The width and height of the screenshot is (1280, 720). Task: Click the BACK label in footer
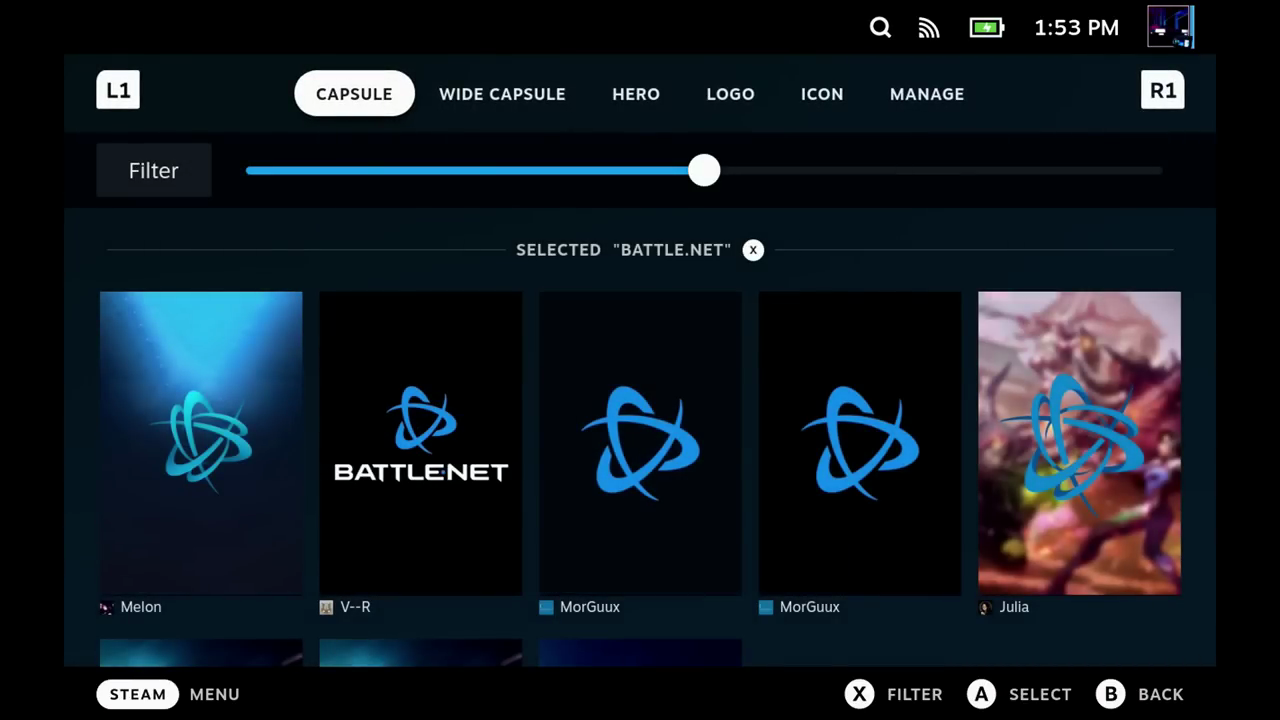[1161, 694]
